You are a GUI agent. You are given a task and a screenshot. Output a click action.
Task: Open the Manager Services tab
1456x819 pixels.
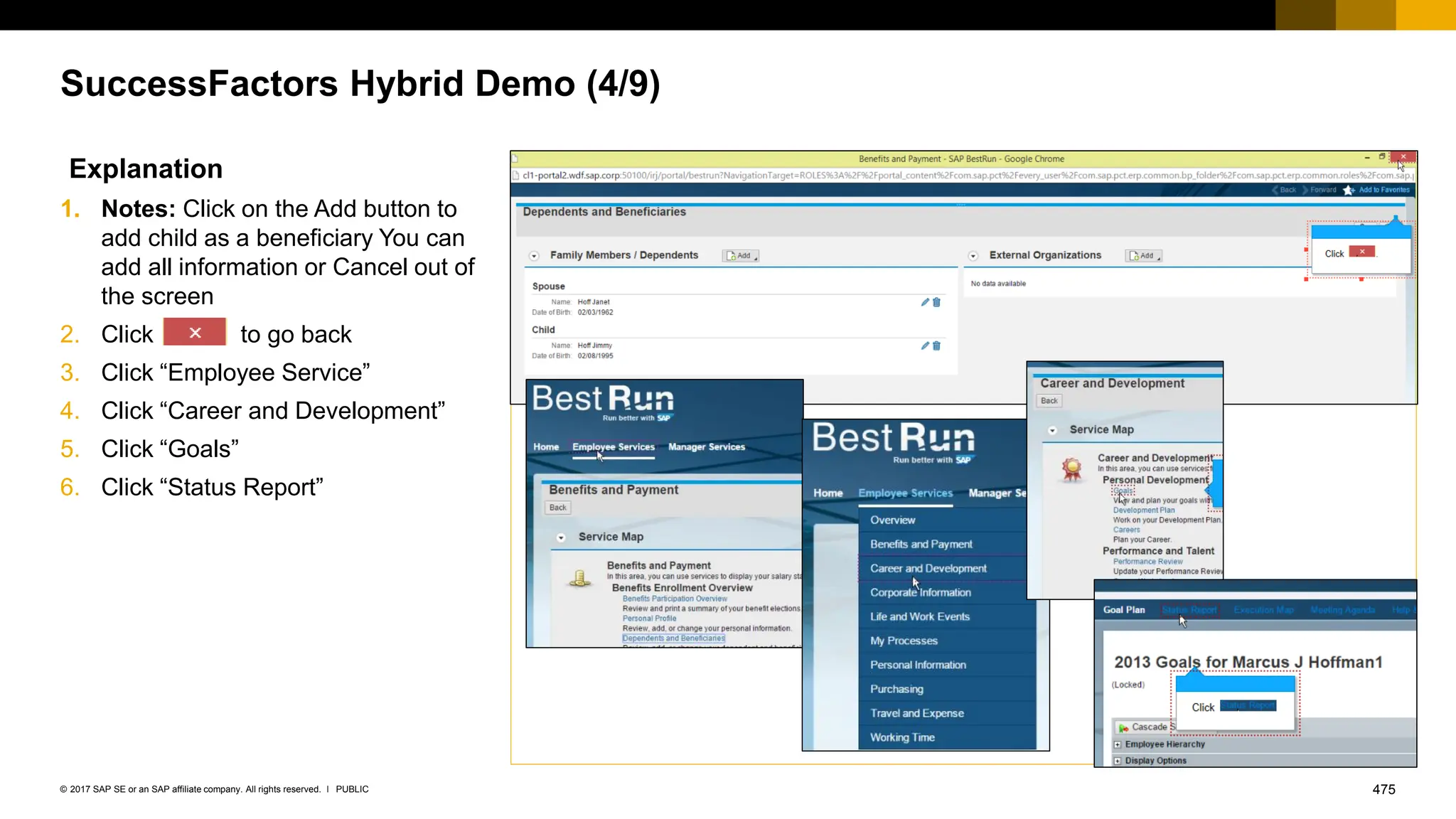pyautogui.click(x=707, y=447)
